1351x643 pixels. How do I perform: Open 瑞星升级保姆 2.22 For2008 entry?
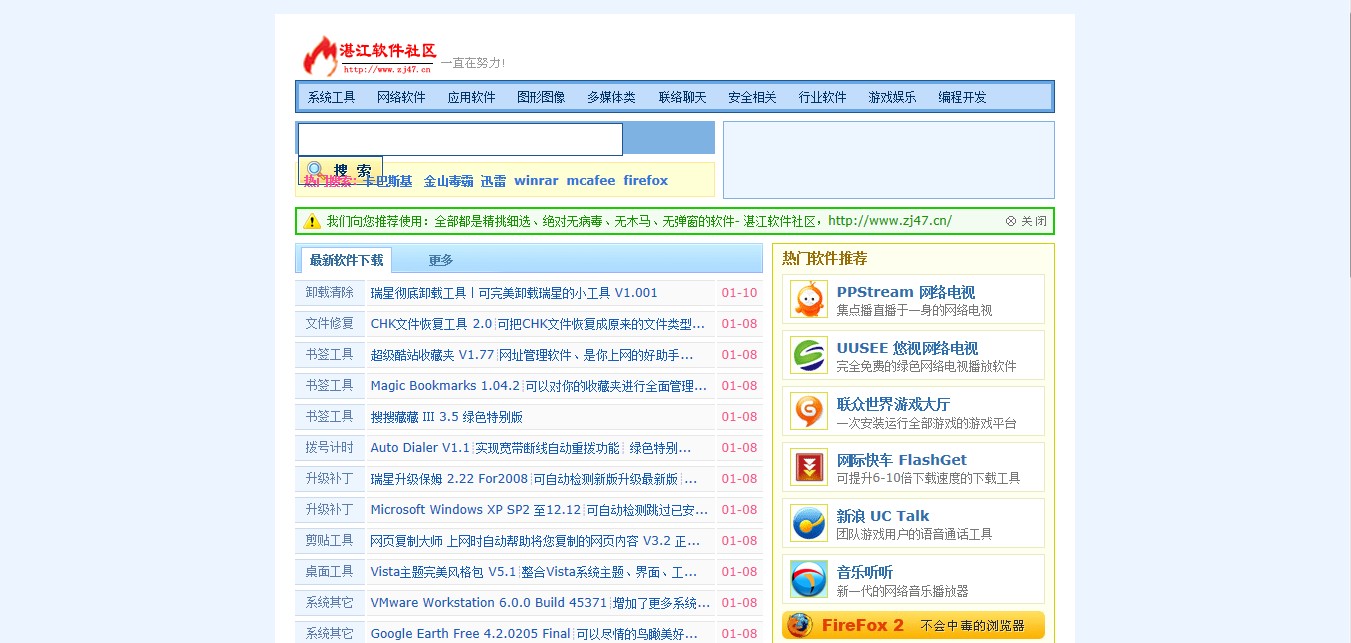[534, 479]
